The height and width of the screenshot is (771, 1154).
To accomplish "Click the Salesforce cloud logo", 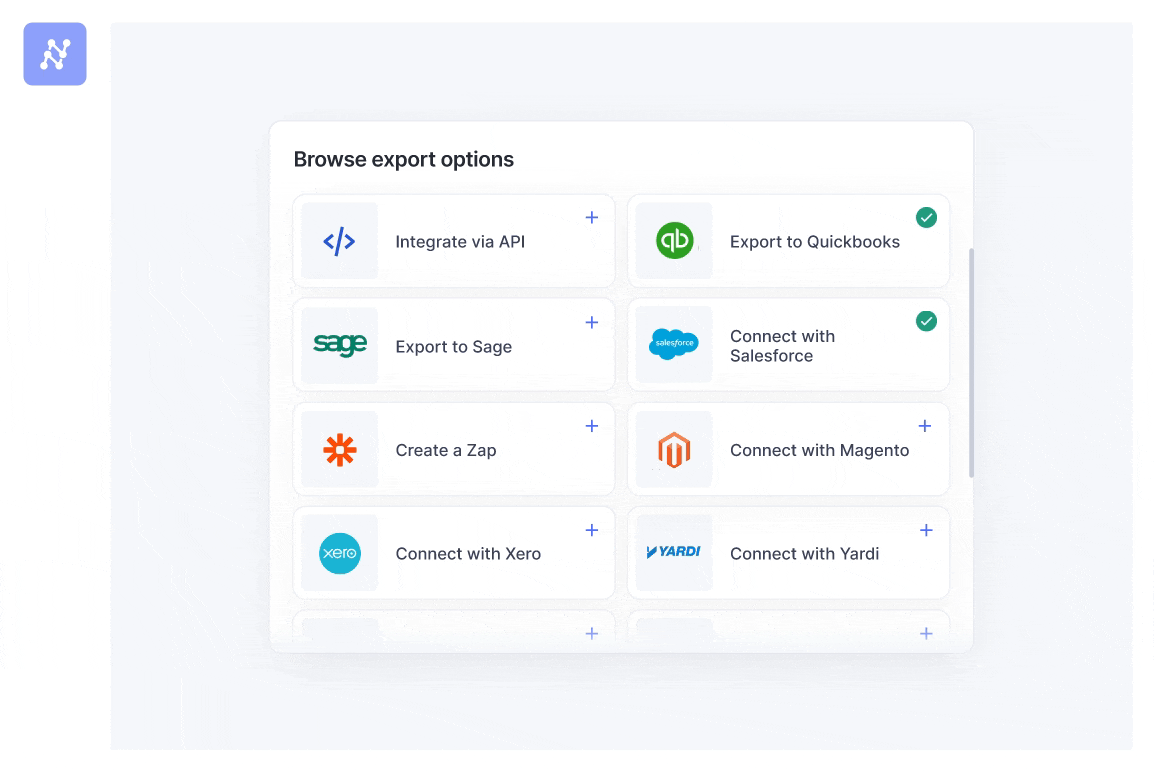I will [x=674, y=344].
